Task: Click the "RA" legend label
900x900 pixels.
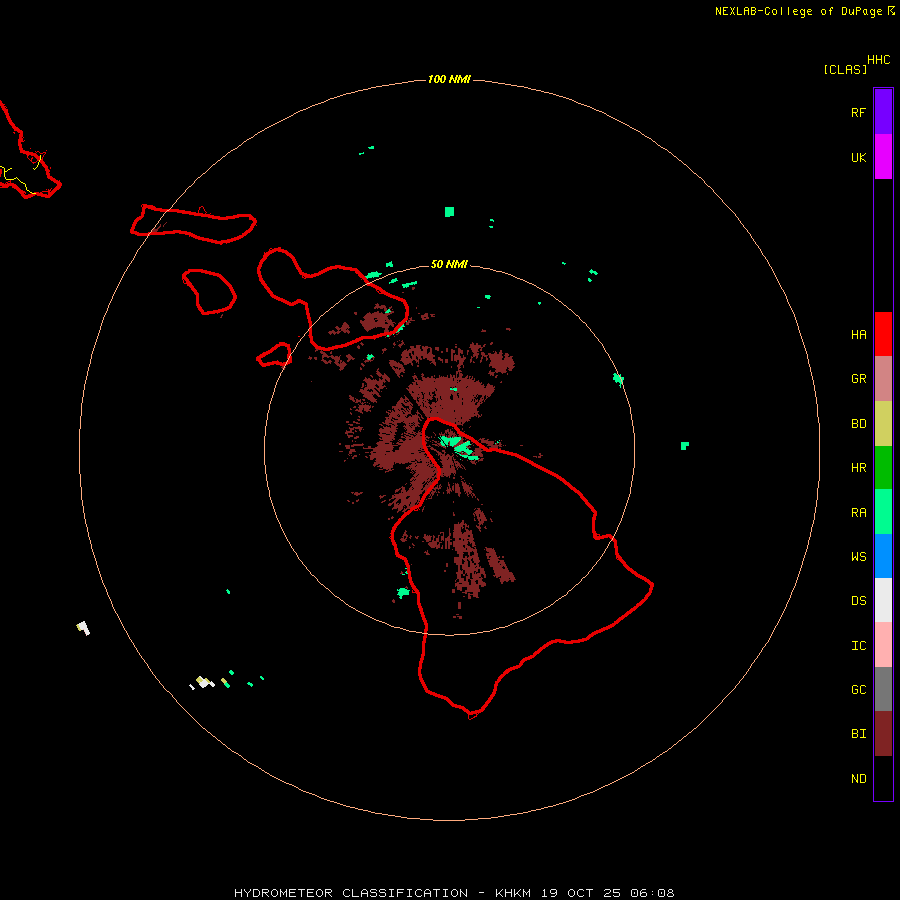Action: point(859,513)
